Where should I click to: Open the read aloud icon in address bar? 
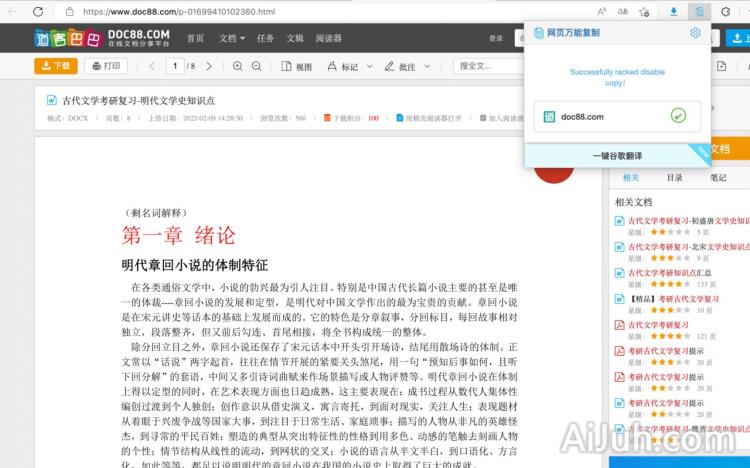pos(602,11)
